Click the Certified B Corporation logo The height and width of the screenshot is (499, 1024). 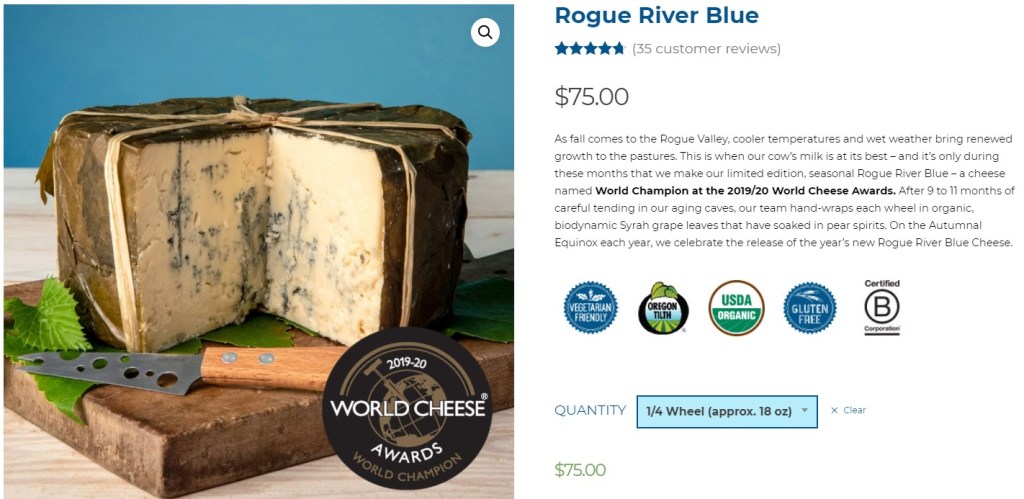pos(882,307)
